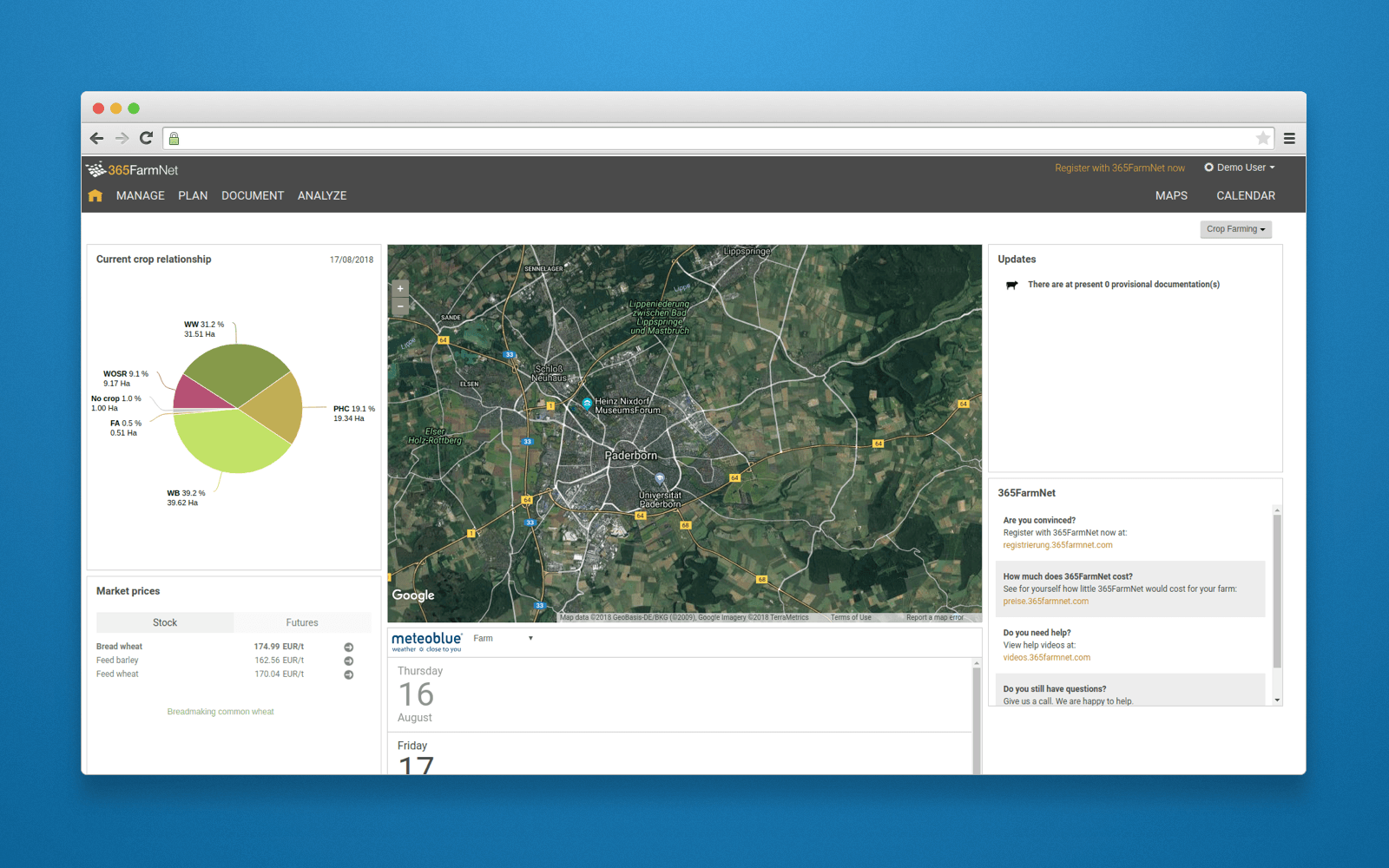Open the MANAGE menu

141,195
